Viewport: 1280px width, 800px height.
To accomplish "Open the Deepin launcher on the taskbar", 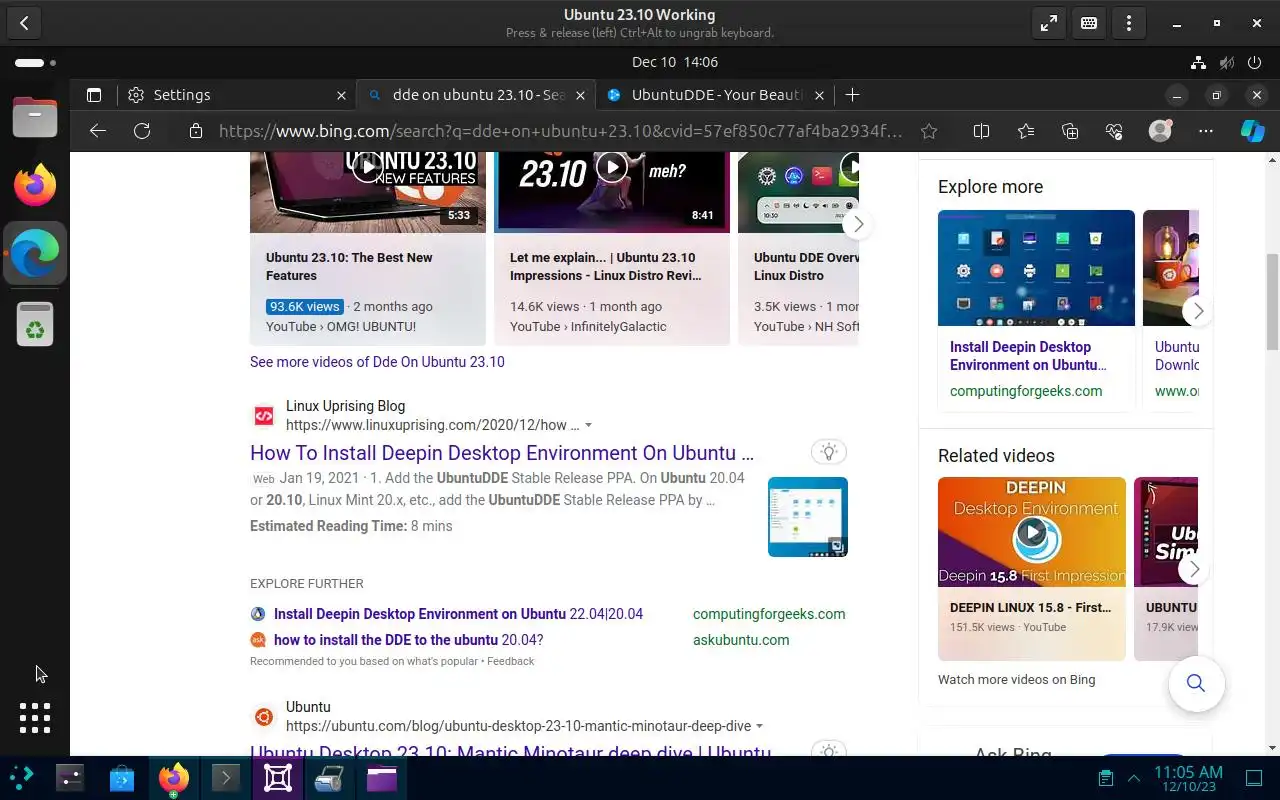I will click(22, 777).
